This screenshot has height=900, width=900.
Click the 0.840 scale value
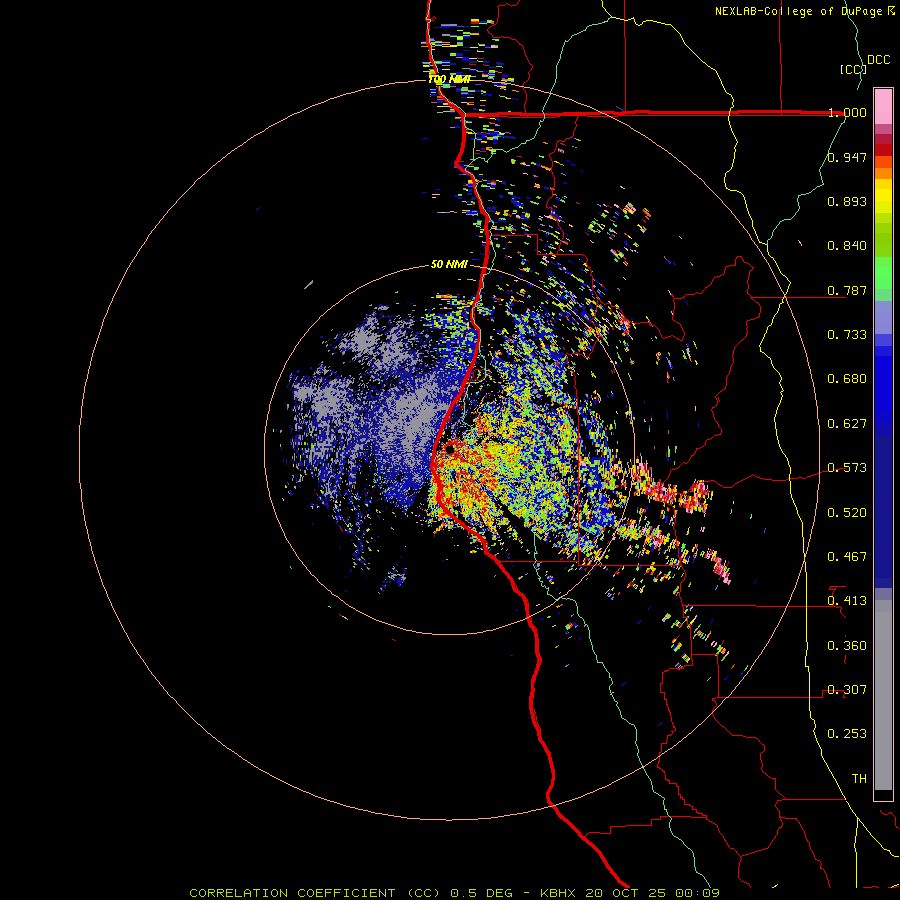tap(847, 246)
